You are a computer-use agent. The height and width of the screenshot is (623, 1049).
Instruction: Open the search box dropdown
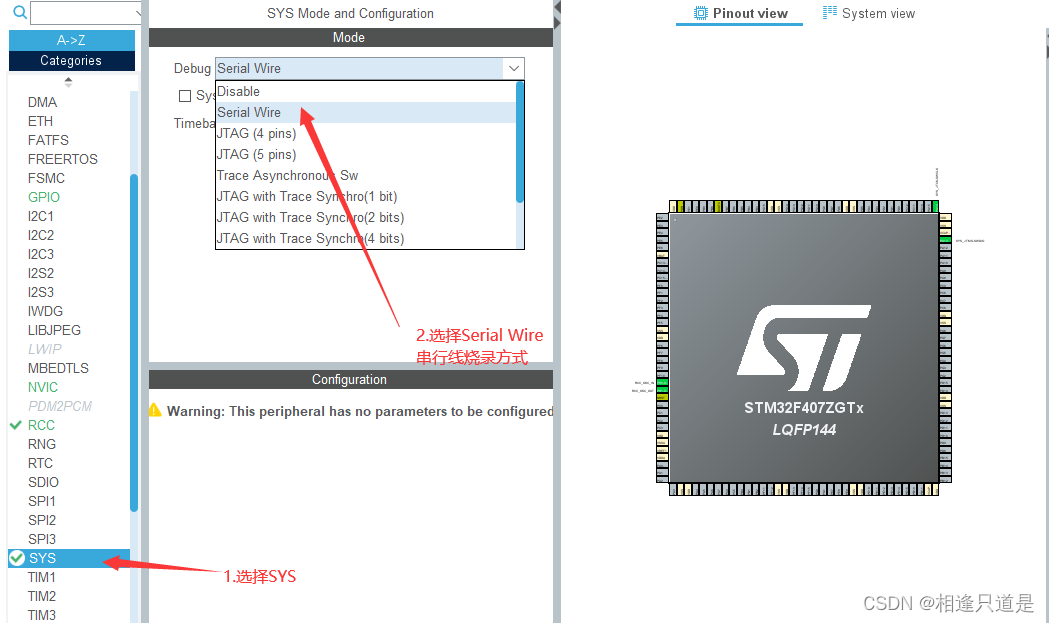coord(137,13)
